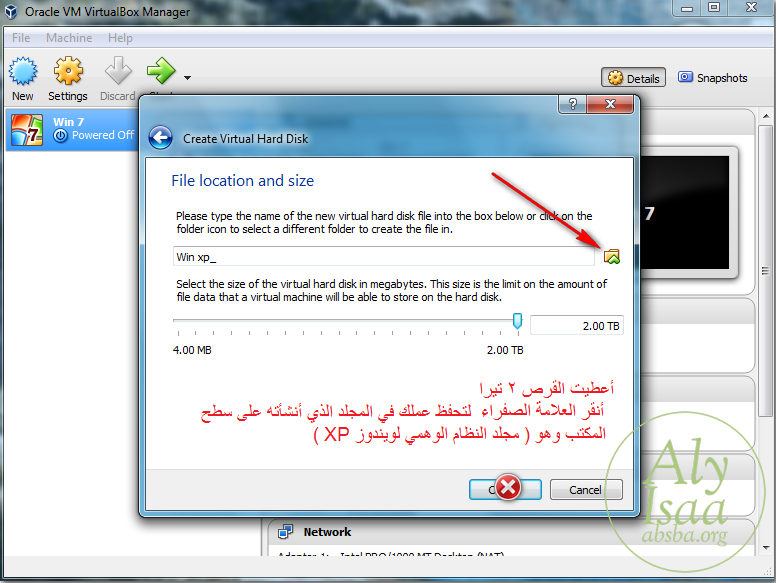Image resolution: width=776 pixels, height=583 pixels.
Task: Click the dialog help question mark
Action: 573,104
